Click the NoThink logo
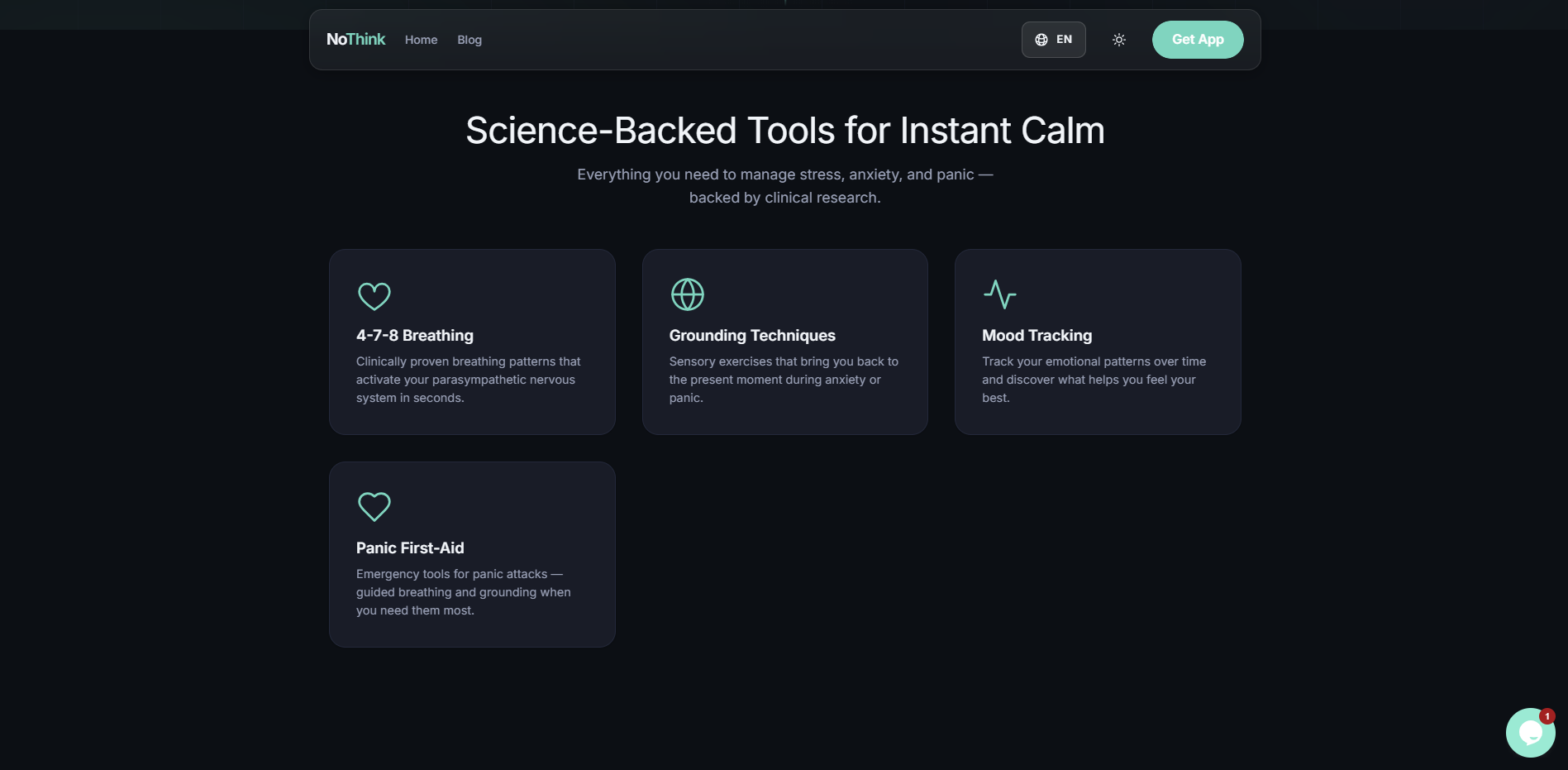1568x770 pixels. pyautogui.click(x=355, y=39)
